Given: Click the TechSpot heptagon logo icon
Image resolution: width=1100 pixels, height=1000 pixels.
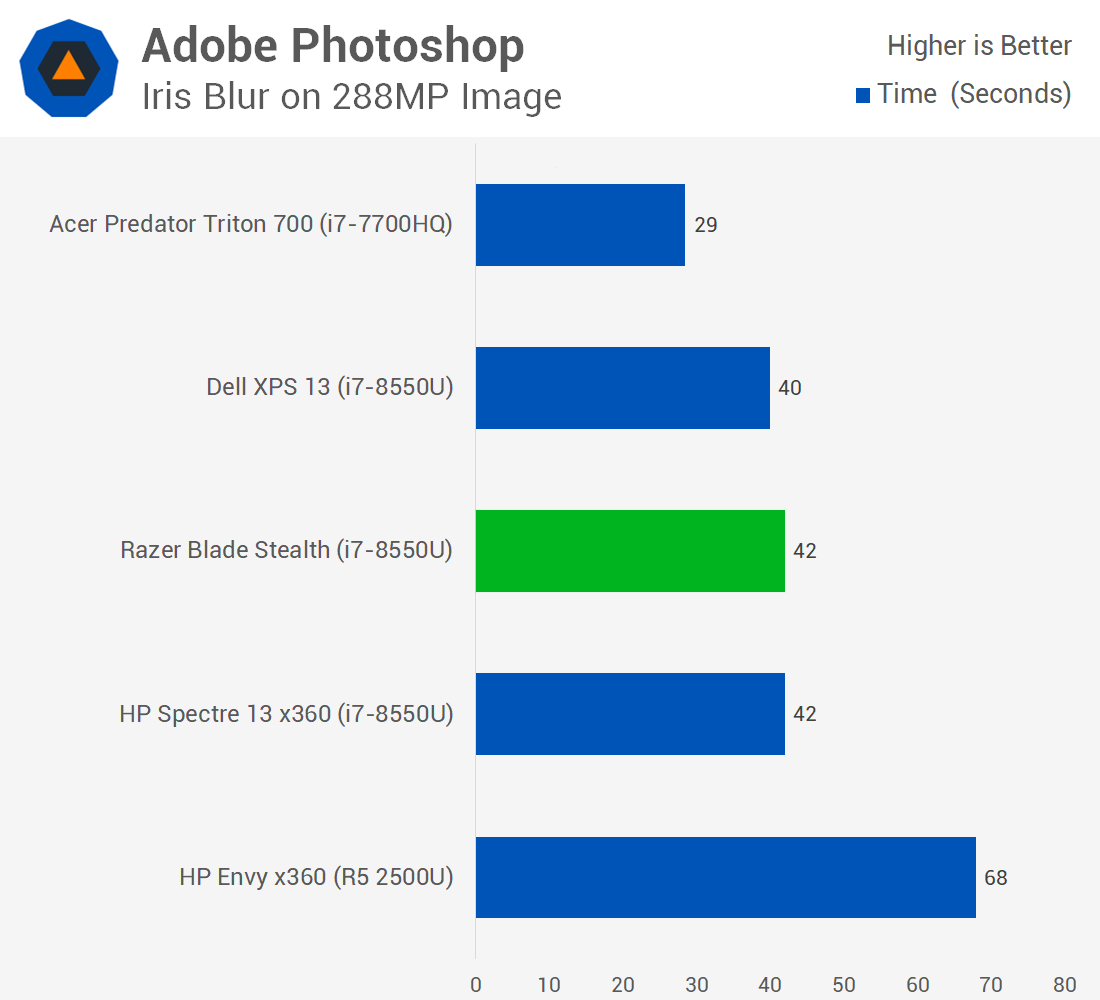Looking at the screenshot, I should [69, 68].
